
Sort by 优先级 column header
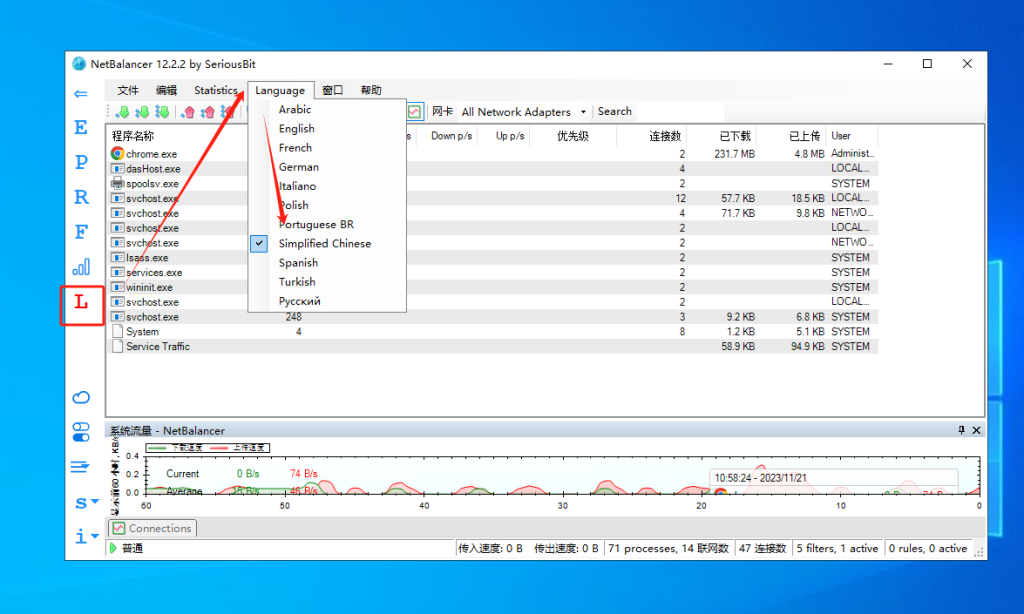tap(573, 136)
